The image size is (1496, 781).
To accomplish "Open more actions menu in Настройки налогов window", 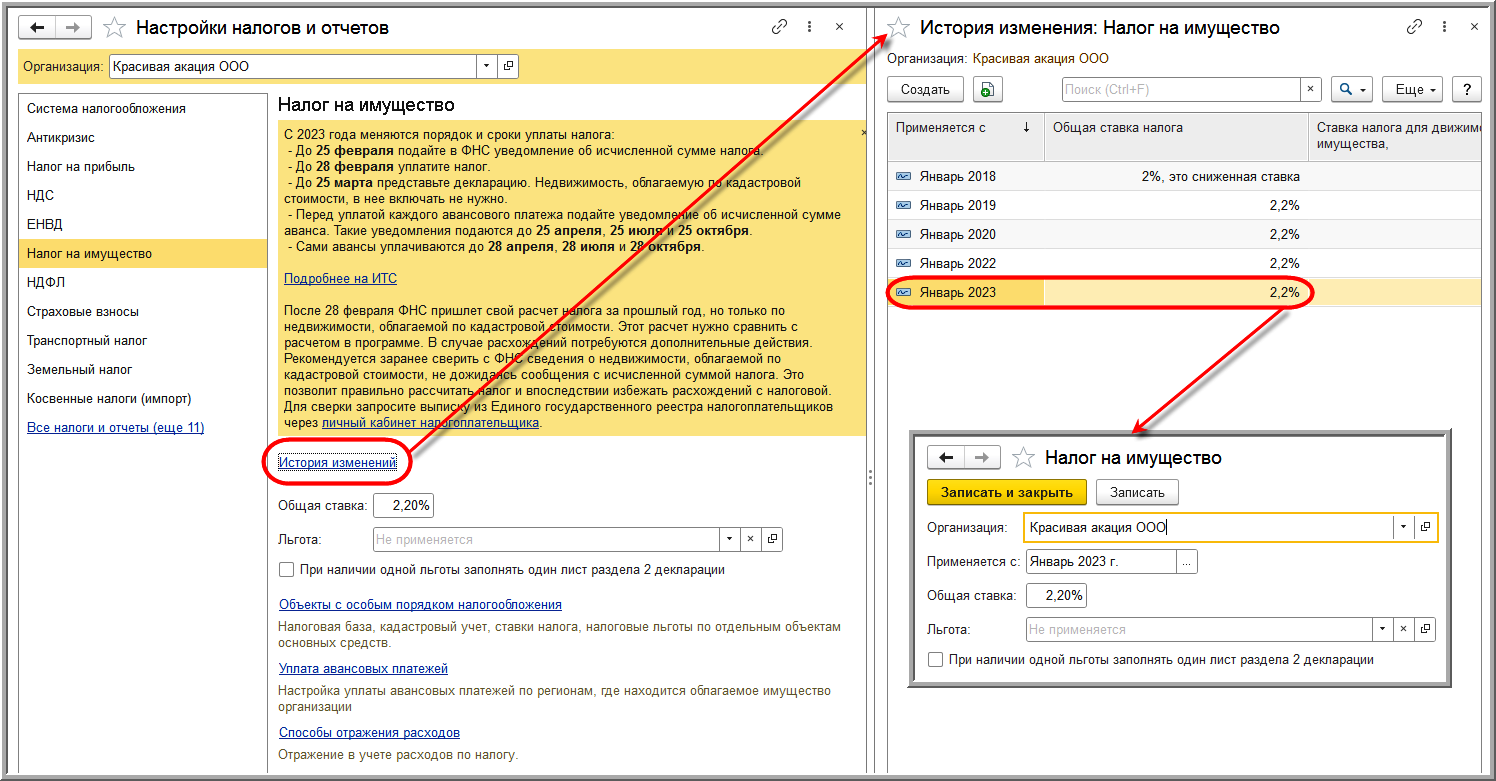I will tap(809, 27).
